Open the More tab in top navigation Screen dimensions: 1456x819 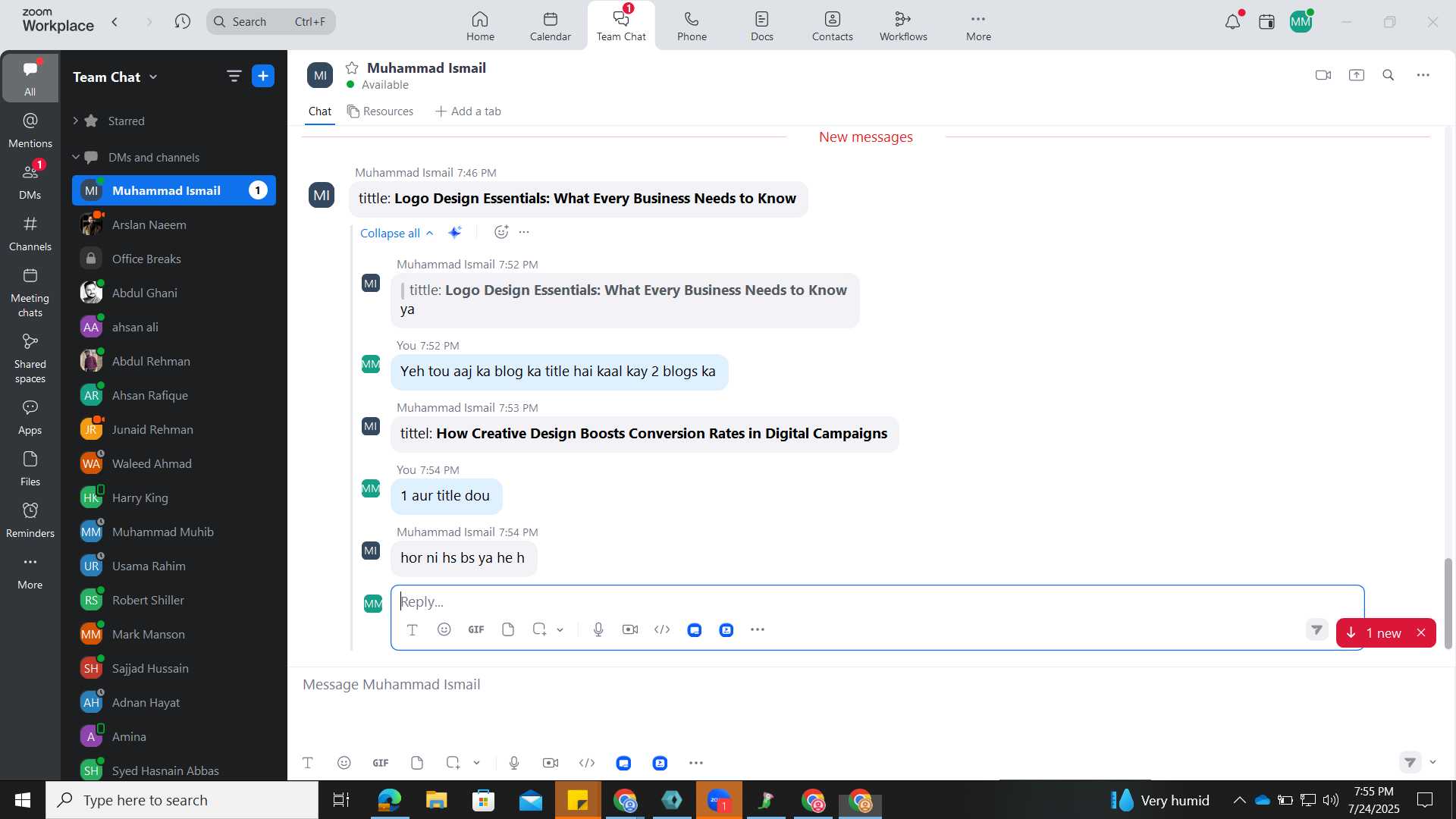(978, 26)
